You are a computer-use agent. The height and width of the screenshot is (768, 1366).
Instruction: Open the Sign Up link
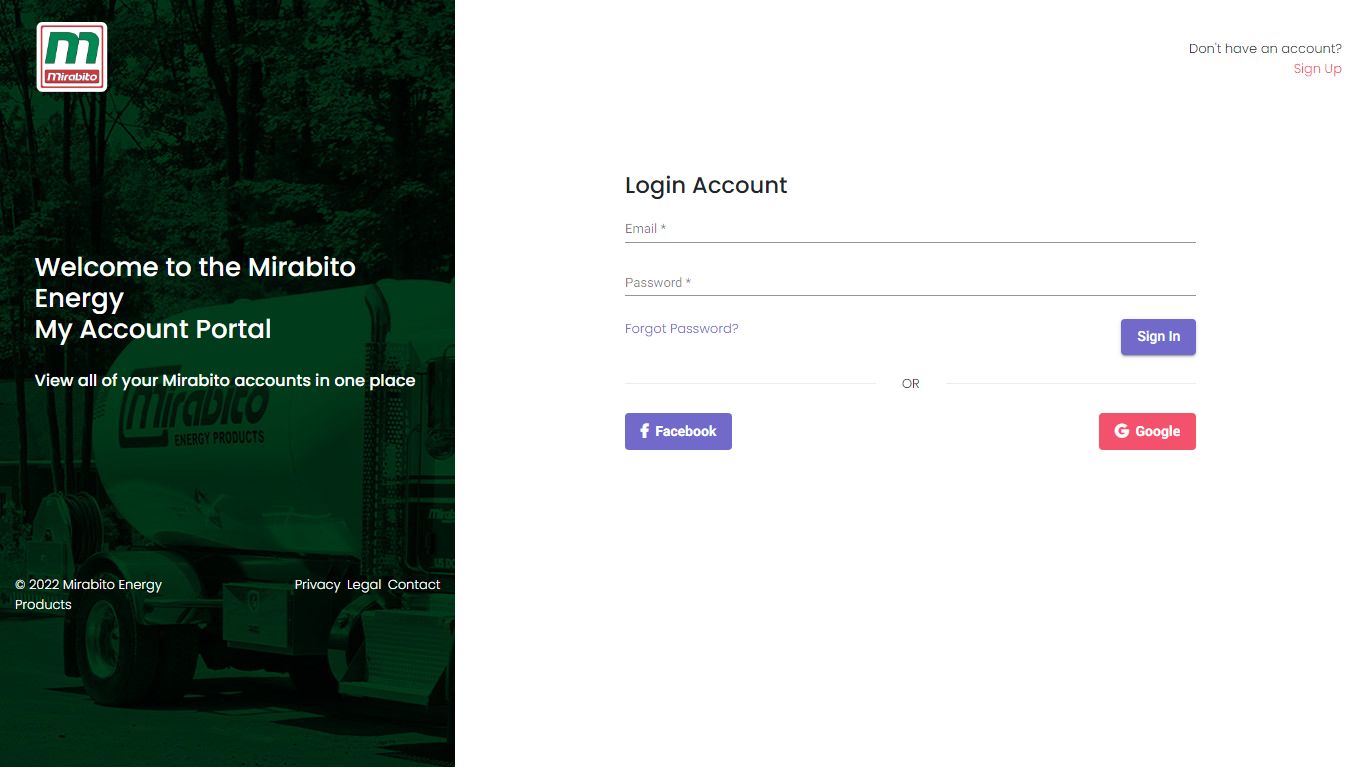click(x=1317, y=69)
